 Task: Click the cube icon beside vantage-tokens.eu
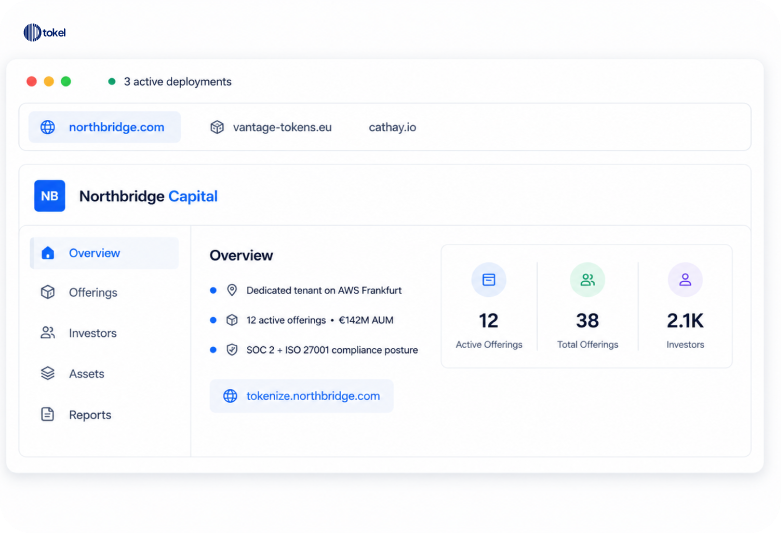click(x=217, y=127)
